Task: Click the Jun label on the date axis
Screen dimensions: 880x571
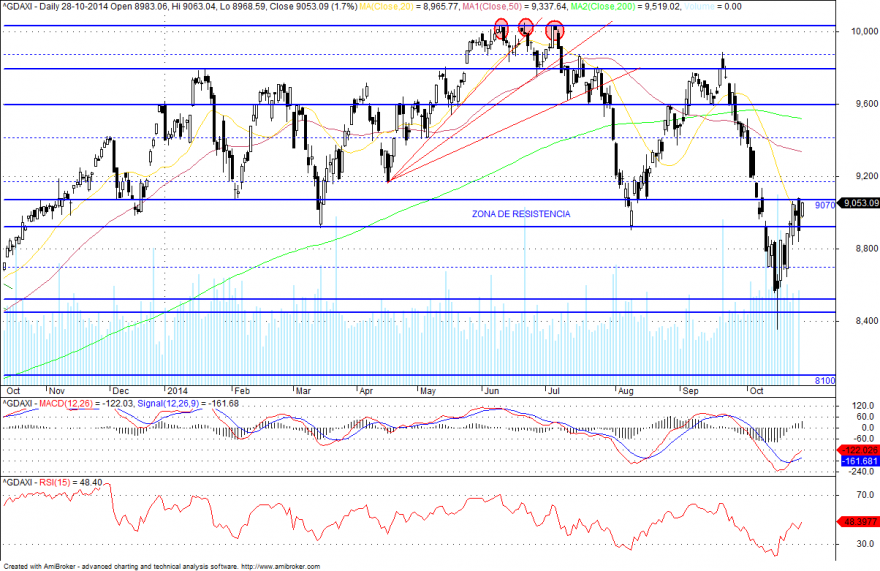Action: pyautogui.click(x=492, y=391)
